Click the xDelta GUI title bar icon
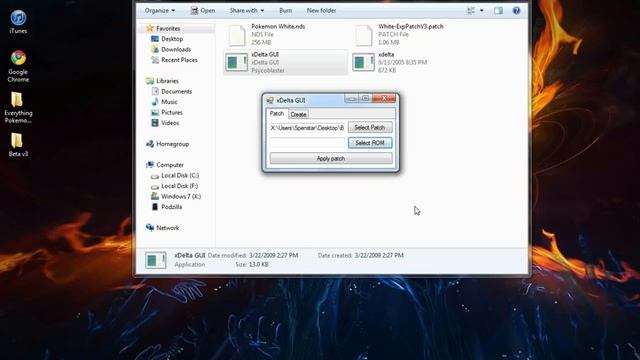640x360 pixels. coord(270,100)
